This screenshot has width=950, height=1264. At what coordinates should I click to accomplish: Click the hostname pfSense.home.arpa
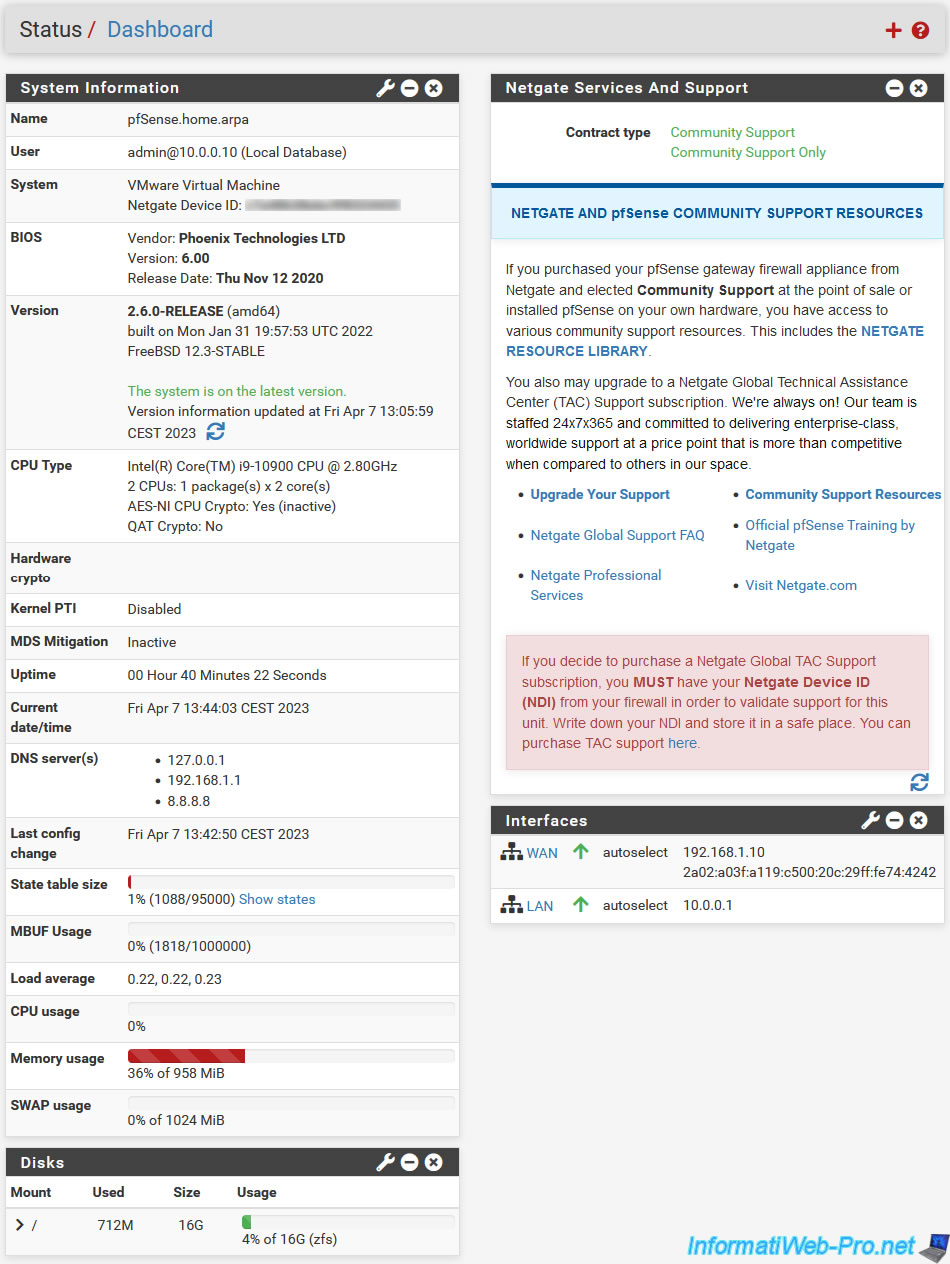[x=188, y=119]
